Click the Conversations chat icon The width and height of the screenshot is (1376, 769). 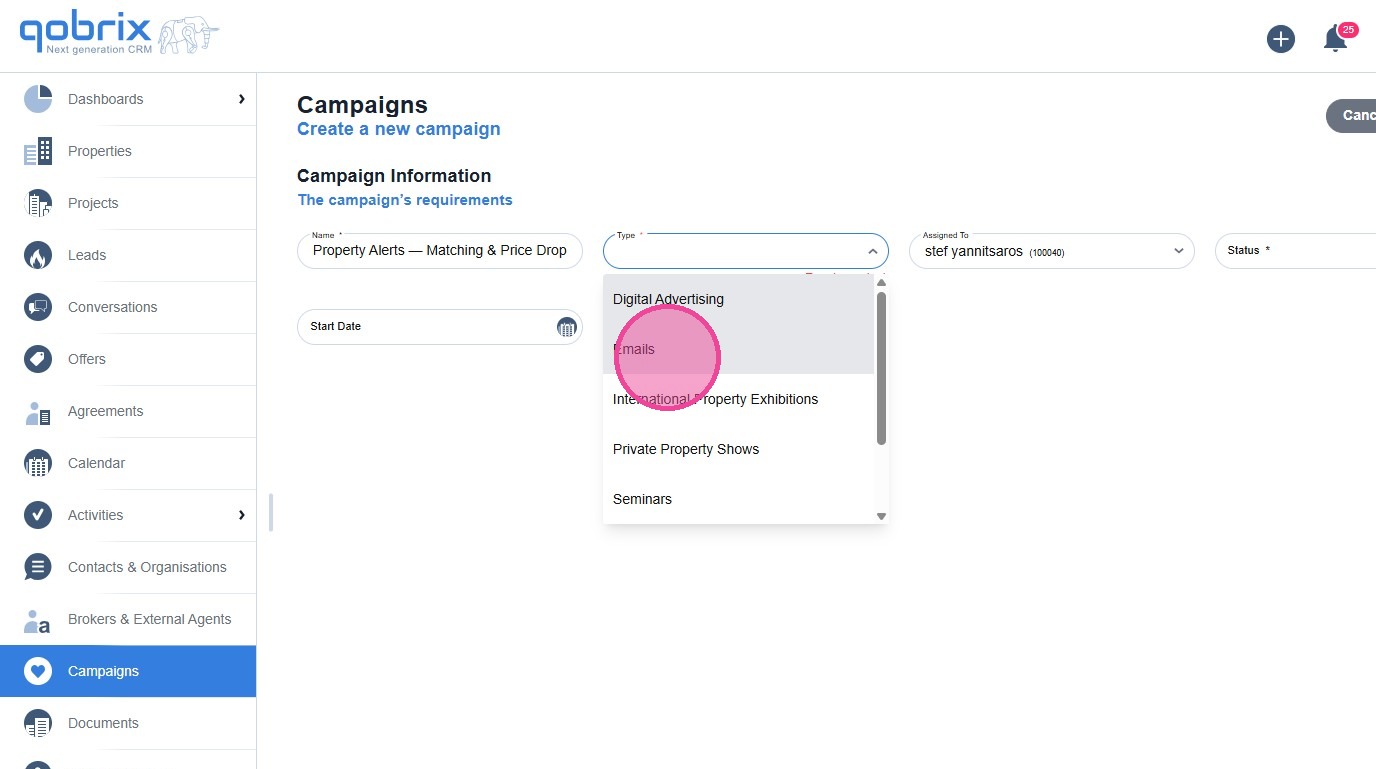pyautogui.click(x=38, y=307)
